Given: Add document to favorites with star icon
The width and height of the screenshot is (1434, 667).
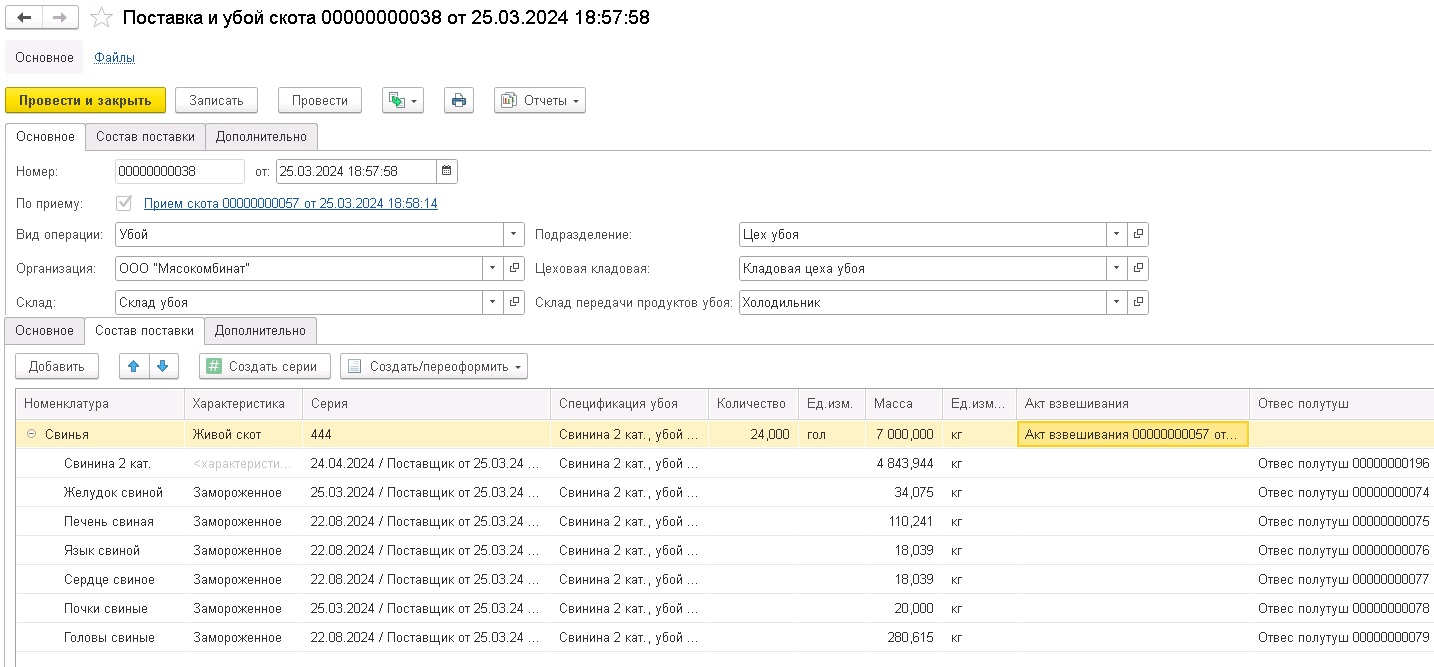Looking at the screenshot, I should [101, 18].
